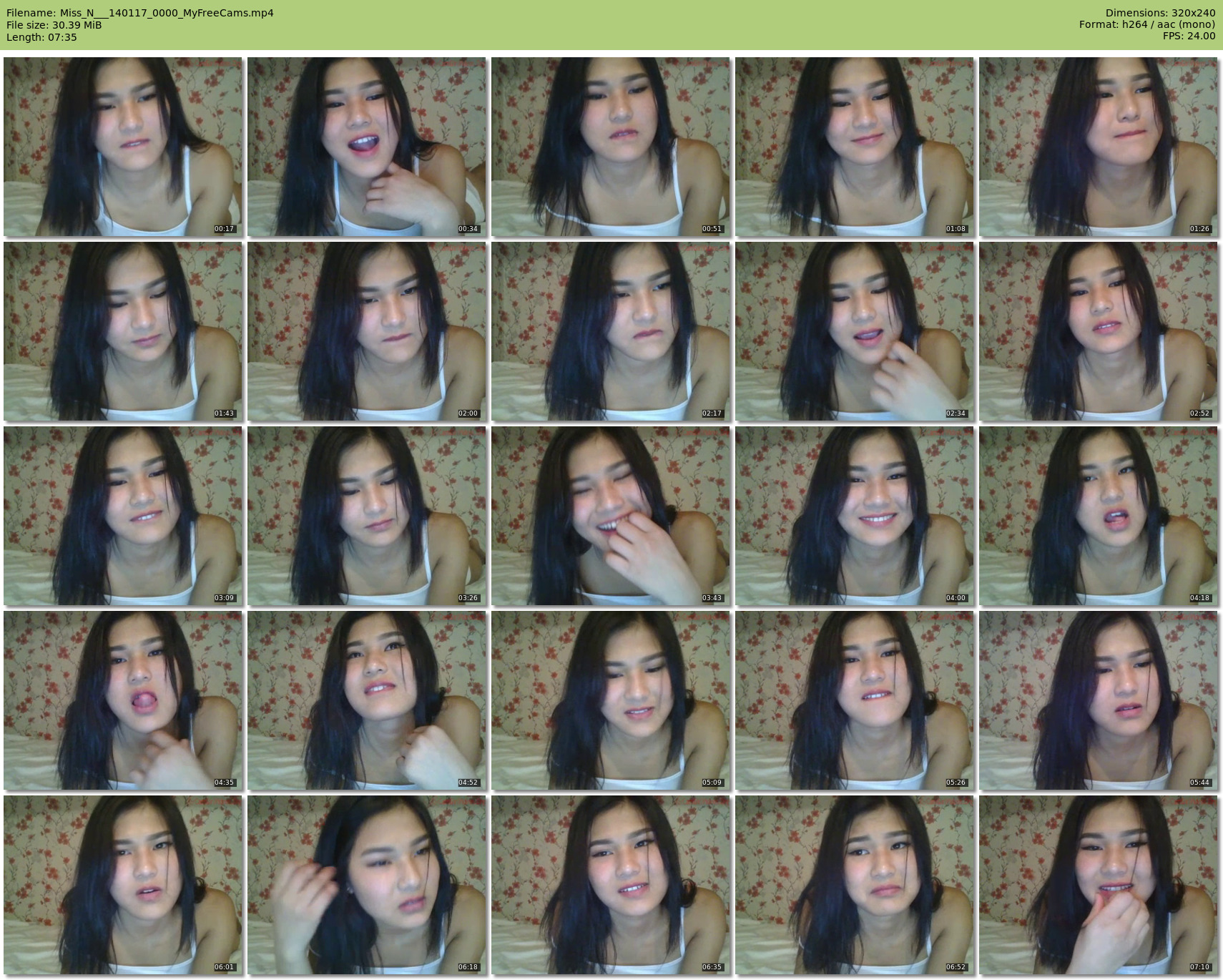Image resolution: width=1223 pixels, height=980 pixels.
Task: Click the FPS 24.00 label
Action: coord(1189,36)
